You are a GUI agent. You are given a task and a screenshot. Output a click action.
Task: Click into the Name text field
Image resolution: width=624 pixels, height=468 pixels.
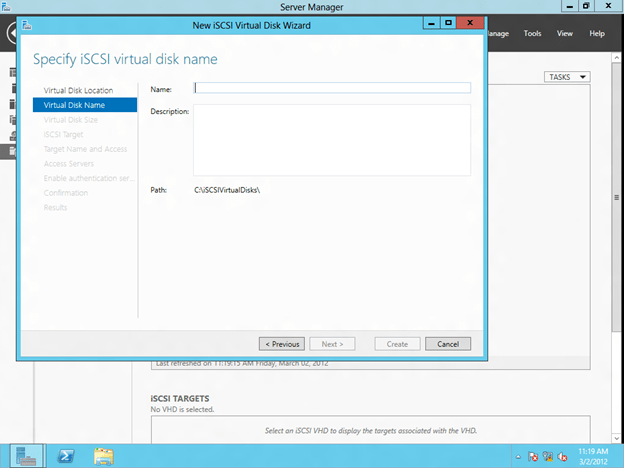[332, 88]
